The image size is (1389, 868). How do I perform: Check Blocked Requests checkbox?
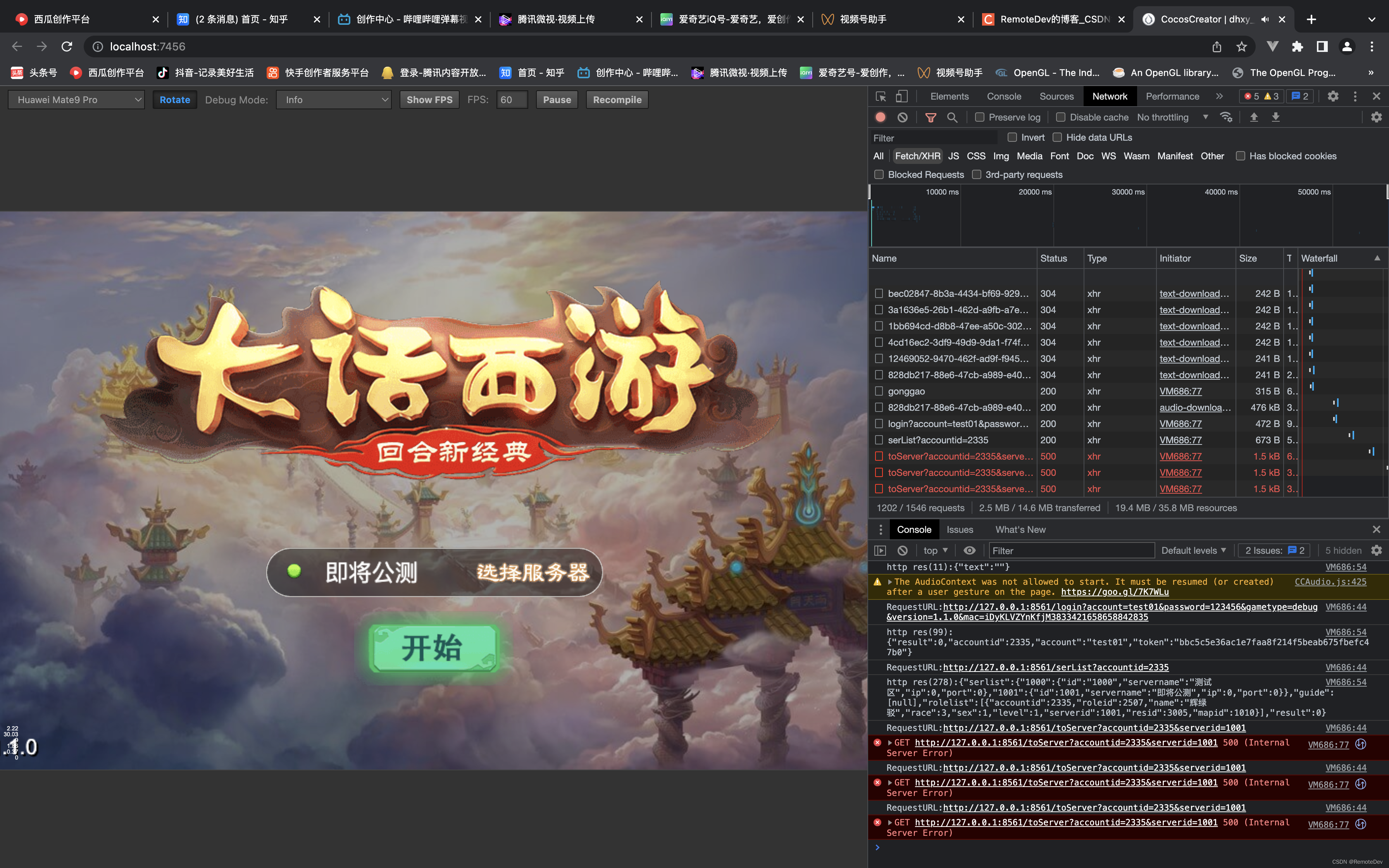pyautogui.click(x=879, y=174)
